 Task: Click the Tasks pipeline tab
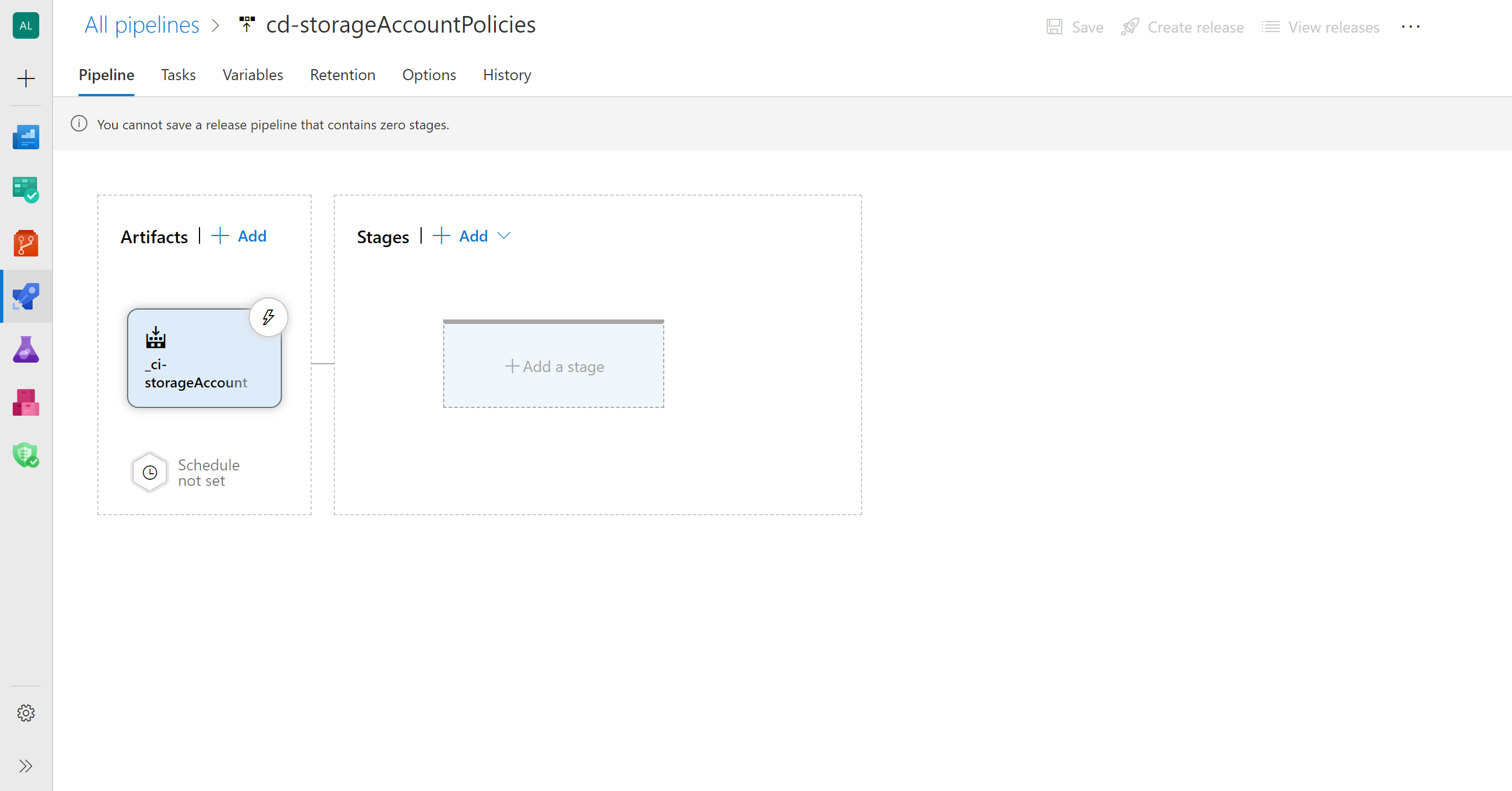178,75
